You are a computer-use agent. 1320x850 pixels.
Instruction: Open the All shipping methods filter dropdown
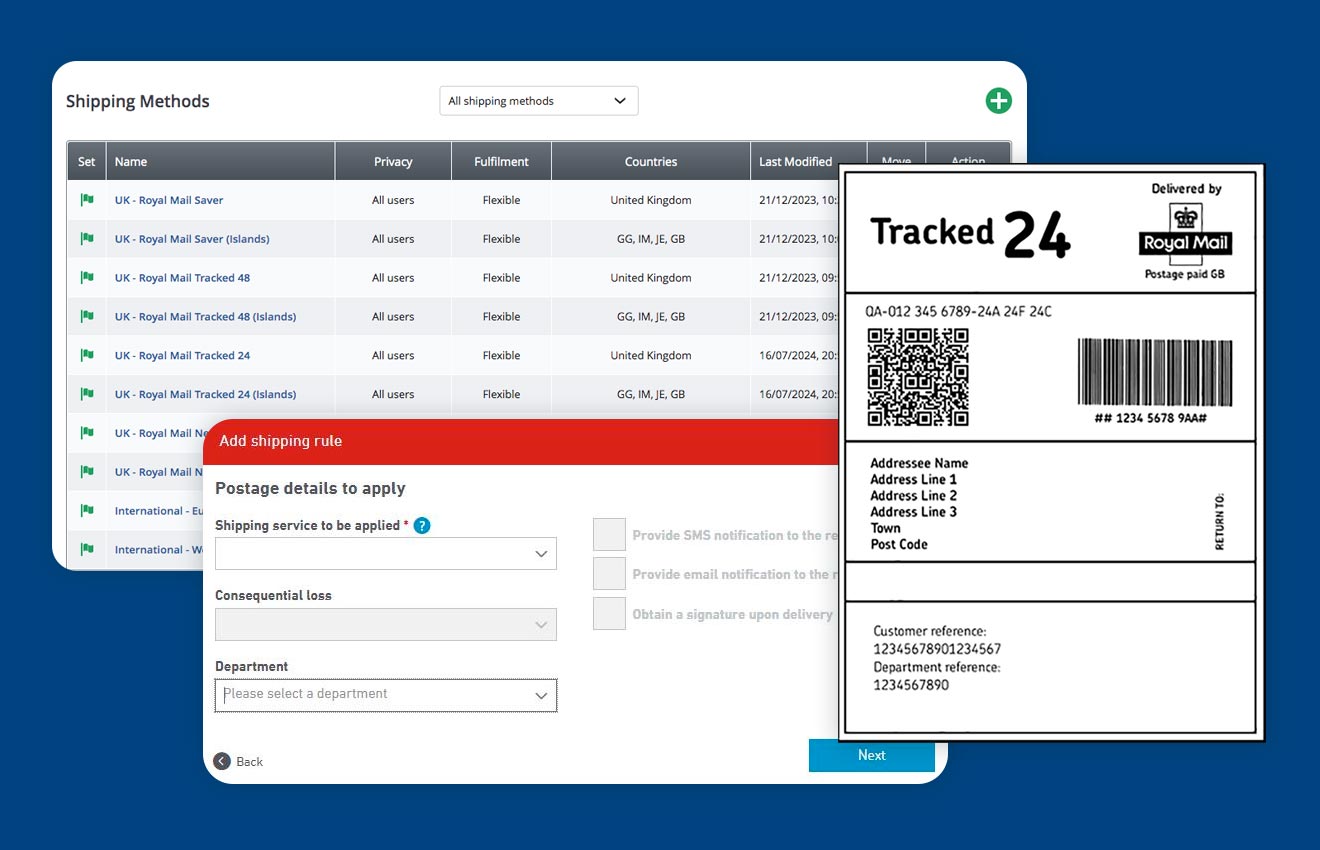538,100
